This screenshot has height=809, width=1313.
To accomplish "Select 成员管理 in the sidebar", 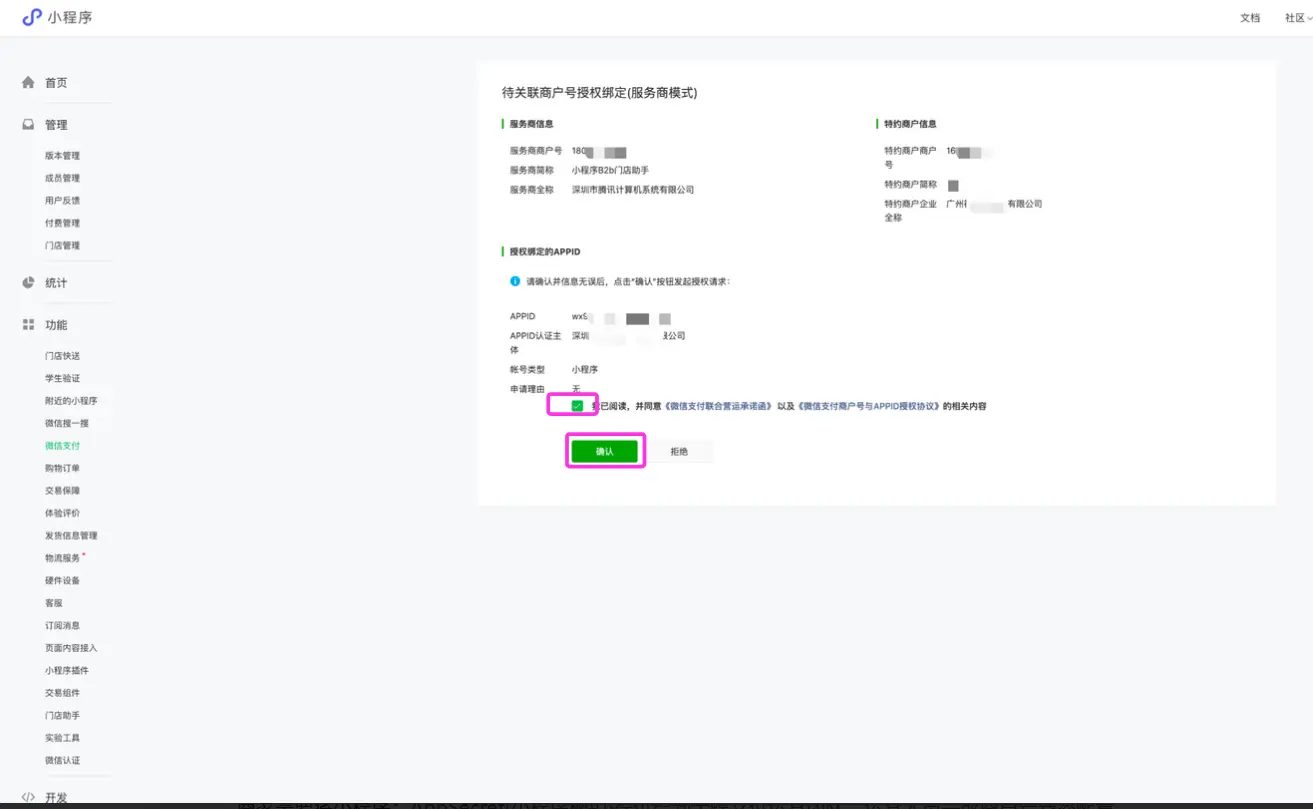I will point(62,178).
